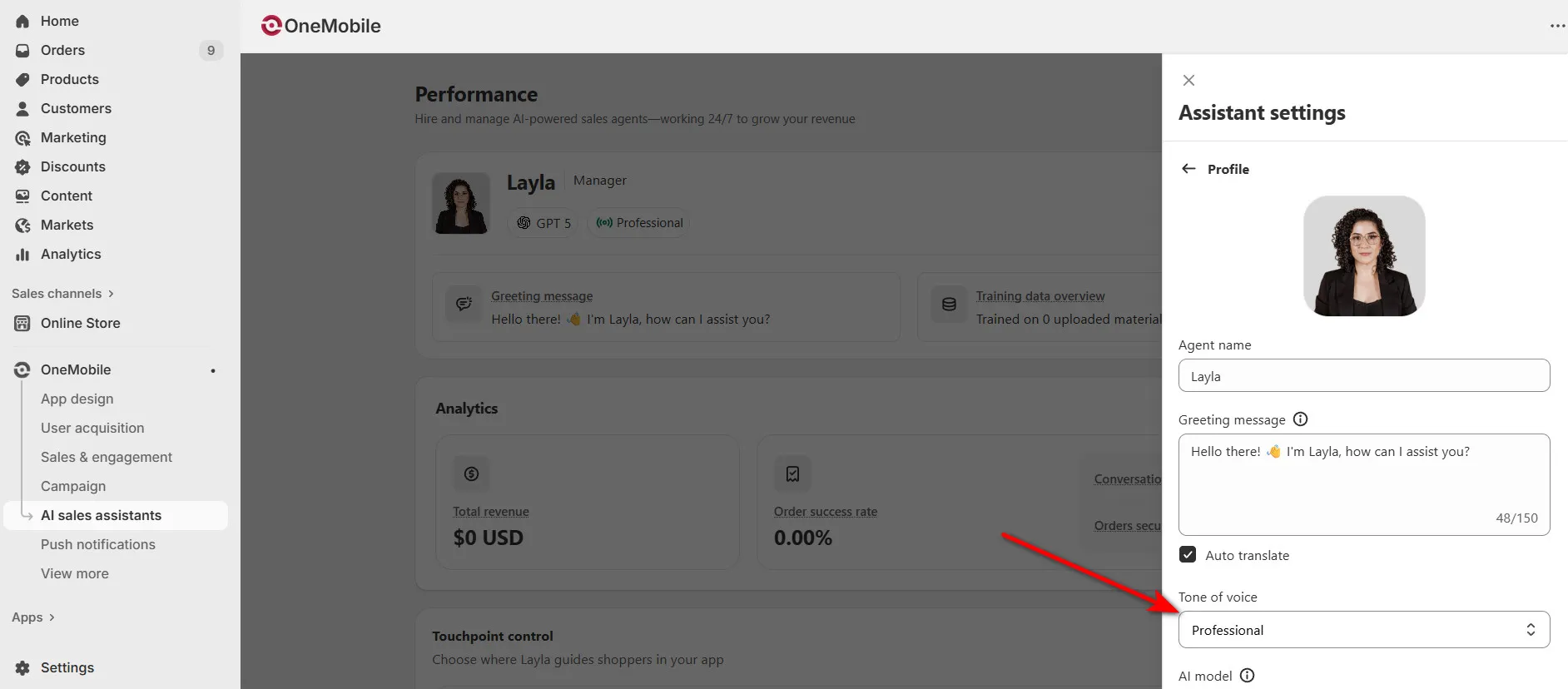Click the Greeting message text area

[x=1364, y=484]
